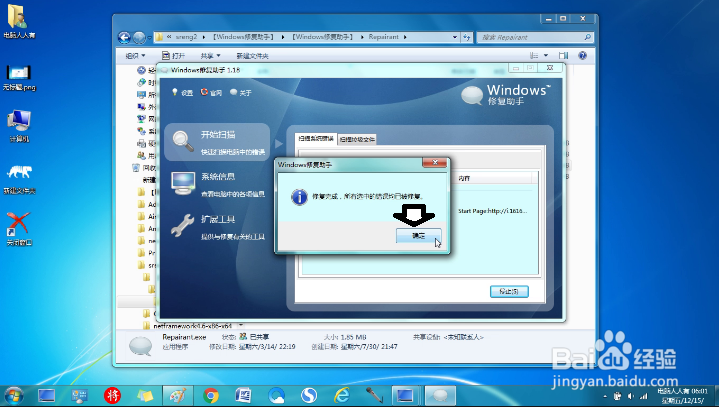The image size is (719, 407).
Task: Open Sticky Notes from the taskbar
Action: click(145, 396)
